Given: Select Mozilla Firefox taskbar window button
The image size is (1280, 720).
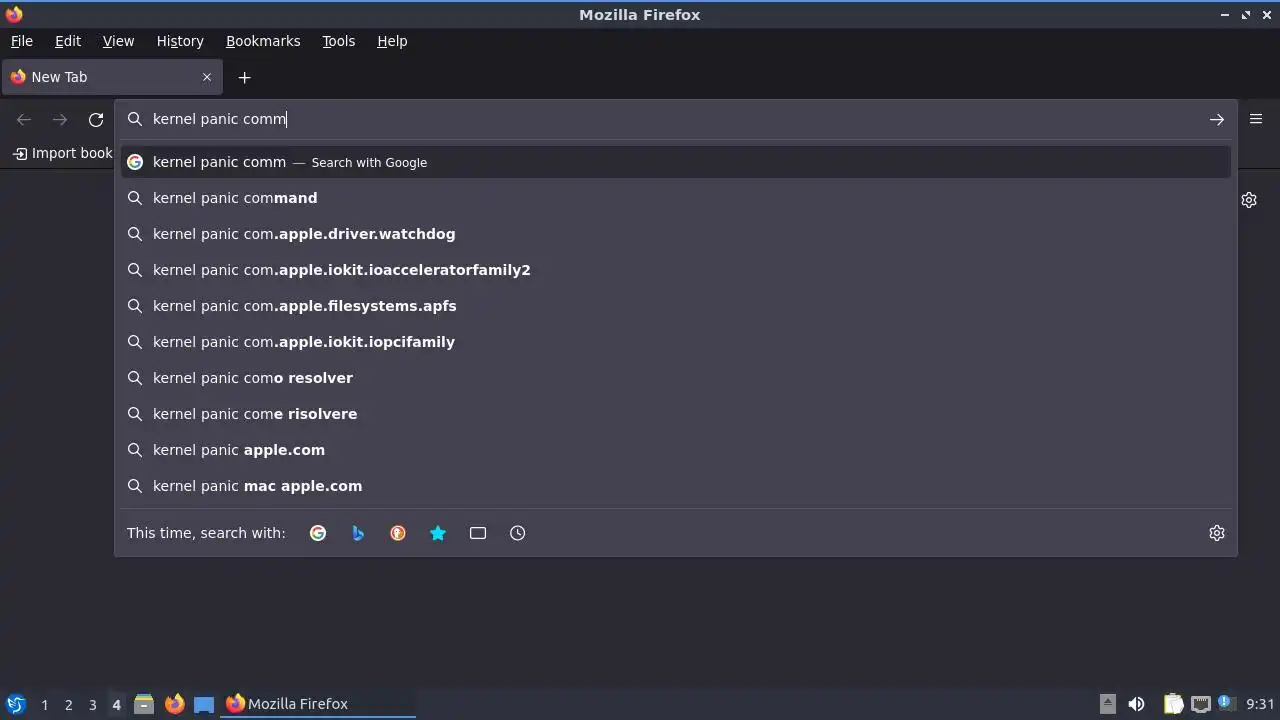Looking at the screenshot, I should point(319,704).
